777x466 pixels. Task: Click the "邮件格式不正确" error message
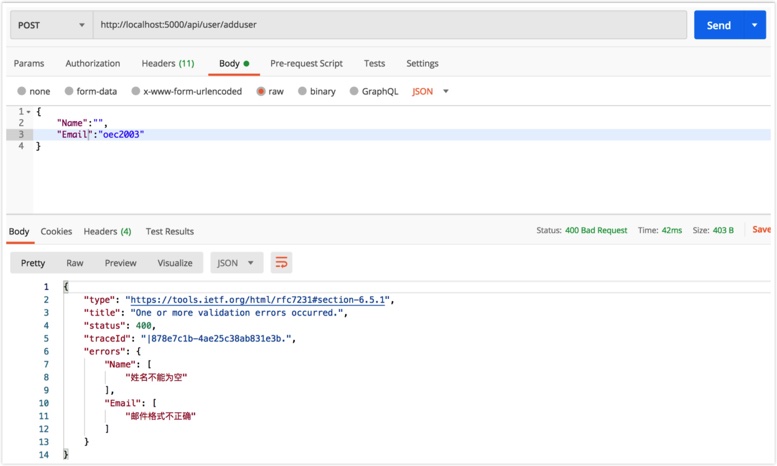160,416
